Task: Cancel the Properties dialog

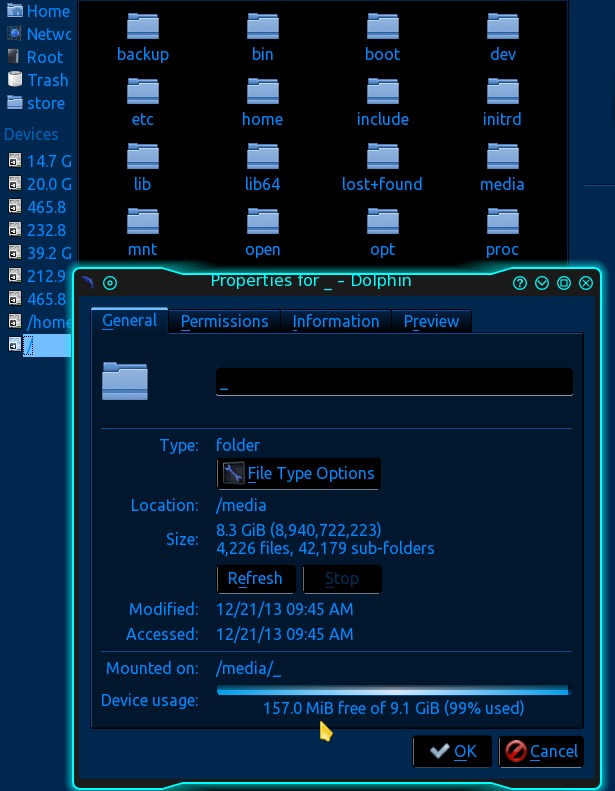Action: coord(541,751)
